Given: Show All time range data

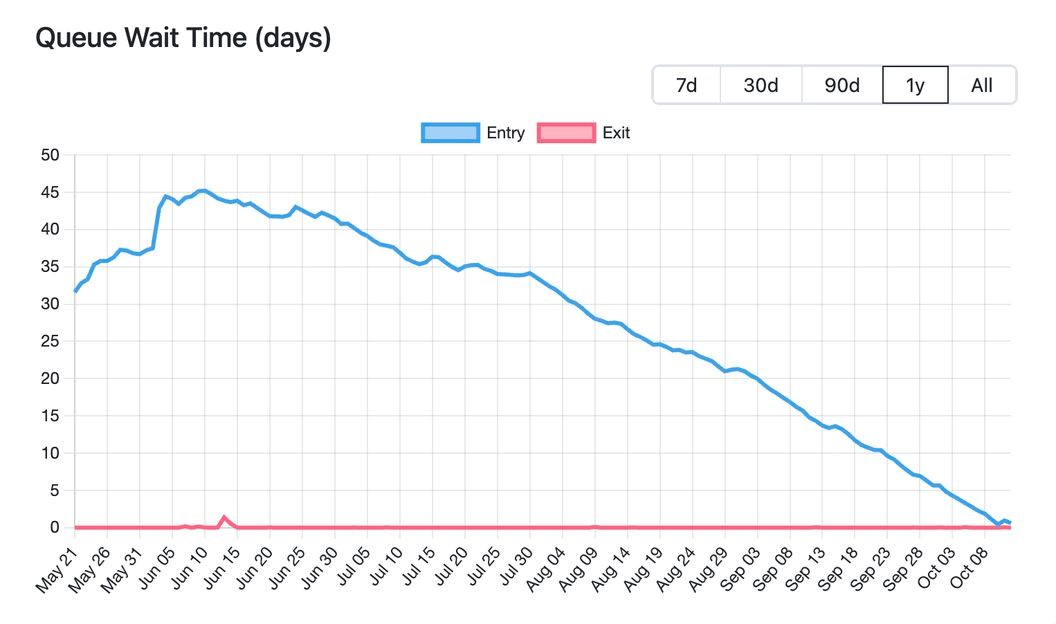Looking at the screenshot, I should pyautogui.click(x=981, y=85).
